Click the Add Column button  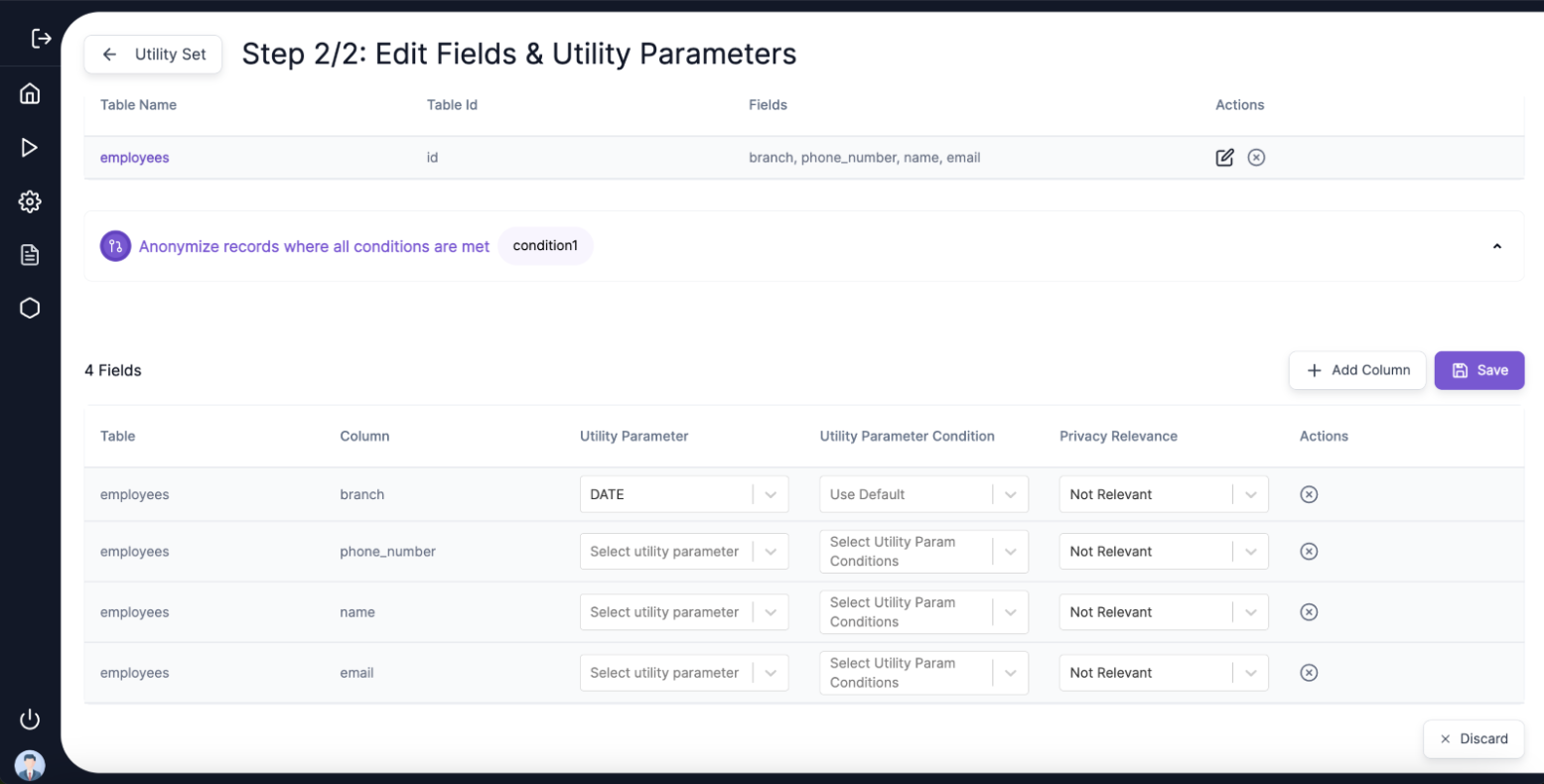point(1356,370)
